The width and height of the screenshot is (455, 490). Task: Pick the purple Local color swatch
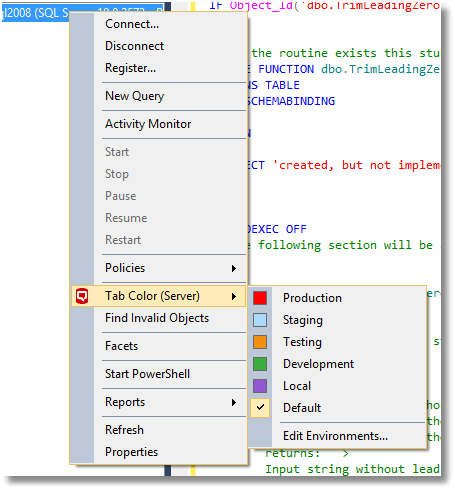pyautogui.click(x=260, y=386)
